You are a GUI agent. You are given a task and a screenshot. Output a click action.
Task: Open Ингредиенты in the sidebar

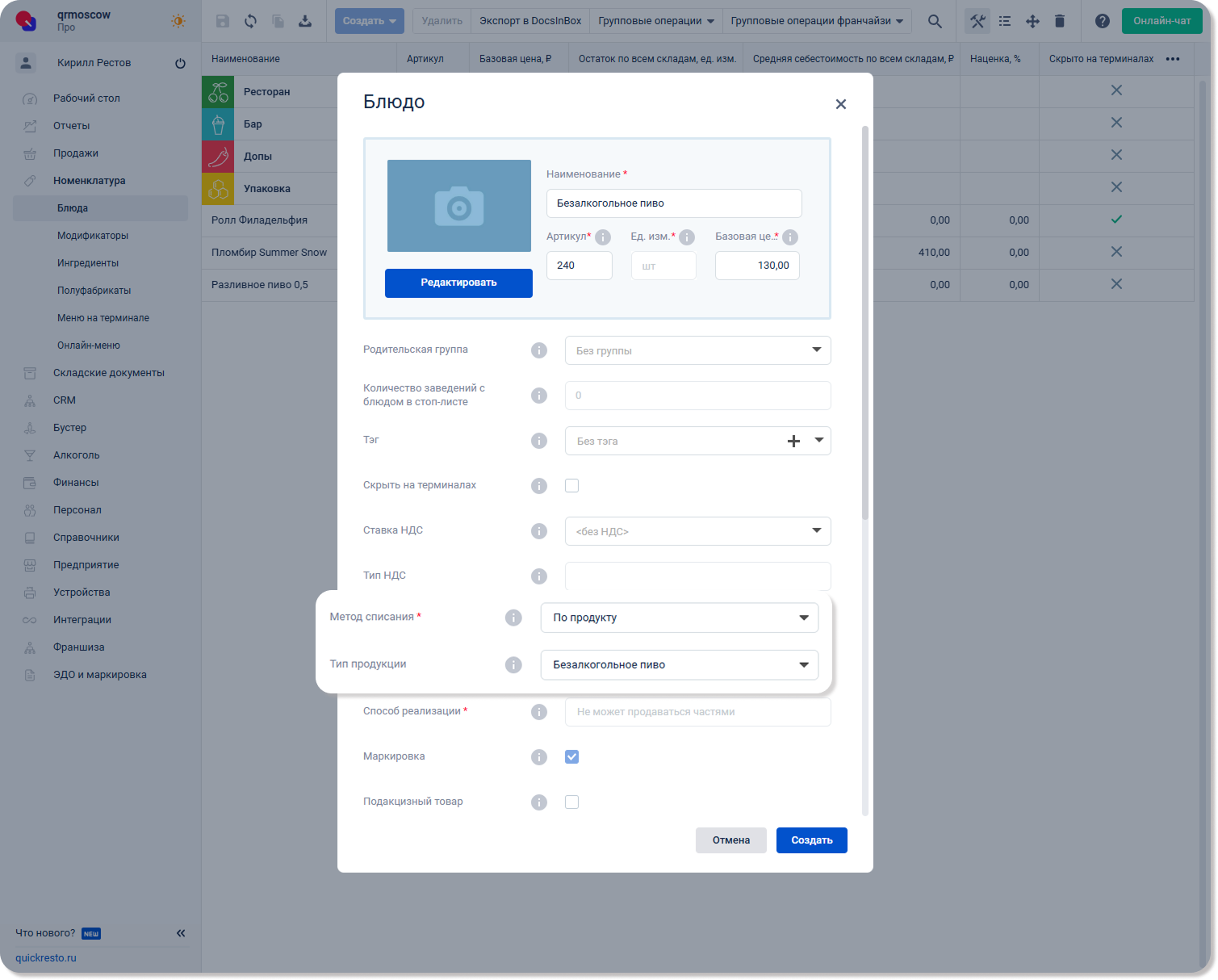(x=88, y=263)
